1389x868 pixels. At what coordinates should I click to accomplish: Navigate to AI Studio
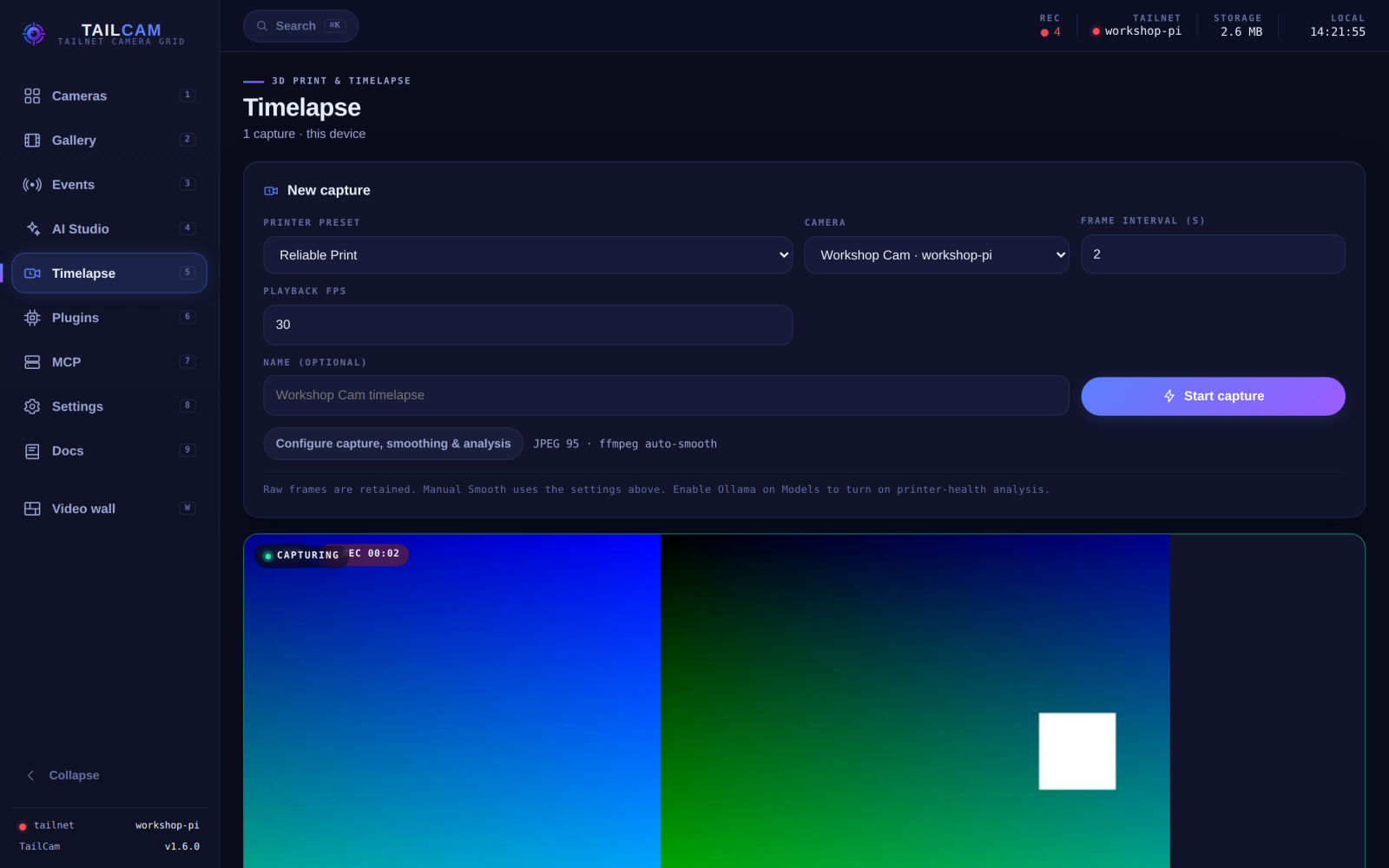point(109,228)
